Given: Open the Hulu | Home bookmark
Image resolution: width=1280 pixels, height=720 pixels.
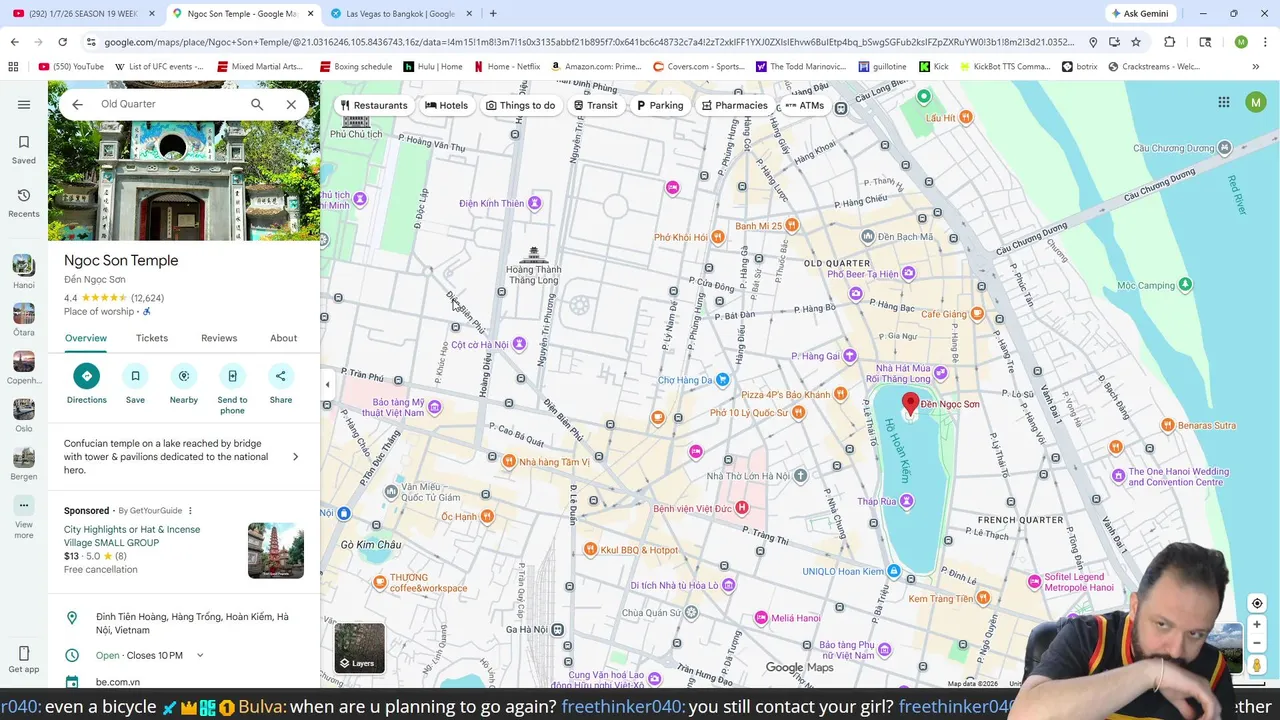Looking at the screenshot, I should 432,67.
